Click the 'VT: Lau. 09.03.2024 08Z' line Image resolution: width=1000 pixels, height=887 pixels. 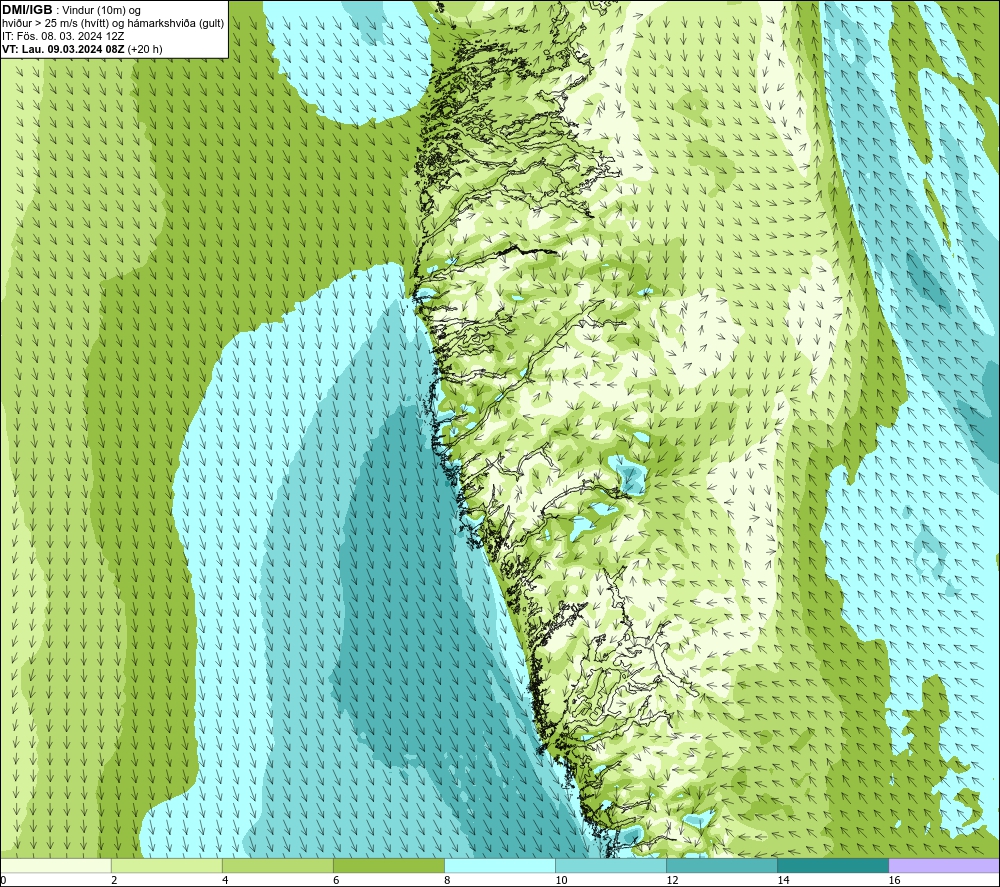click(x=64, y=49)
